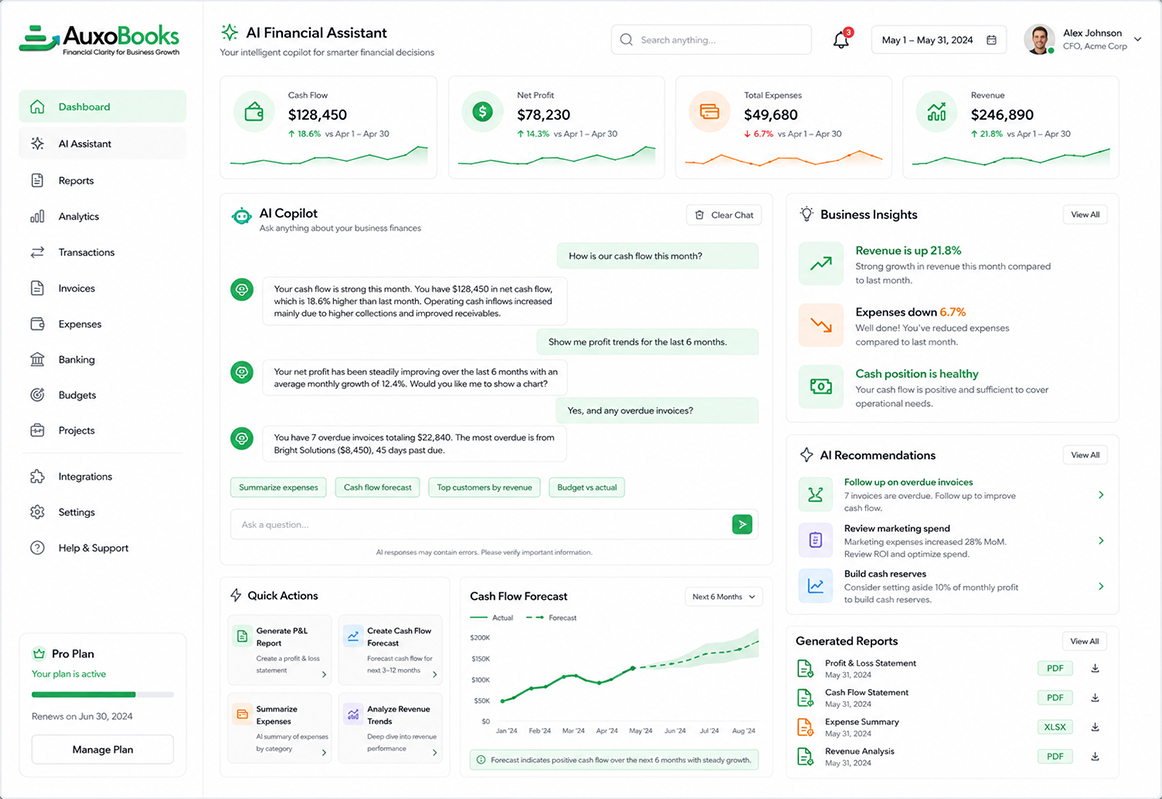Click the Expense Summary file icon

coord(806,727)
